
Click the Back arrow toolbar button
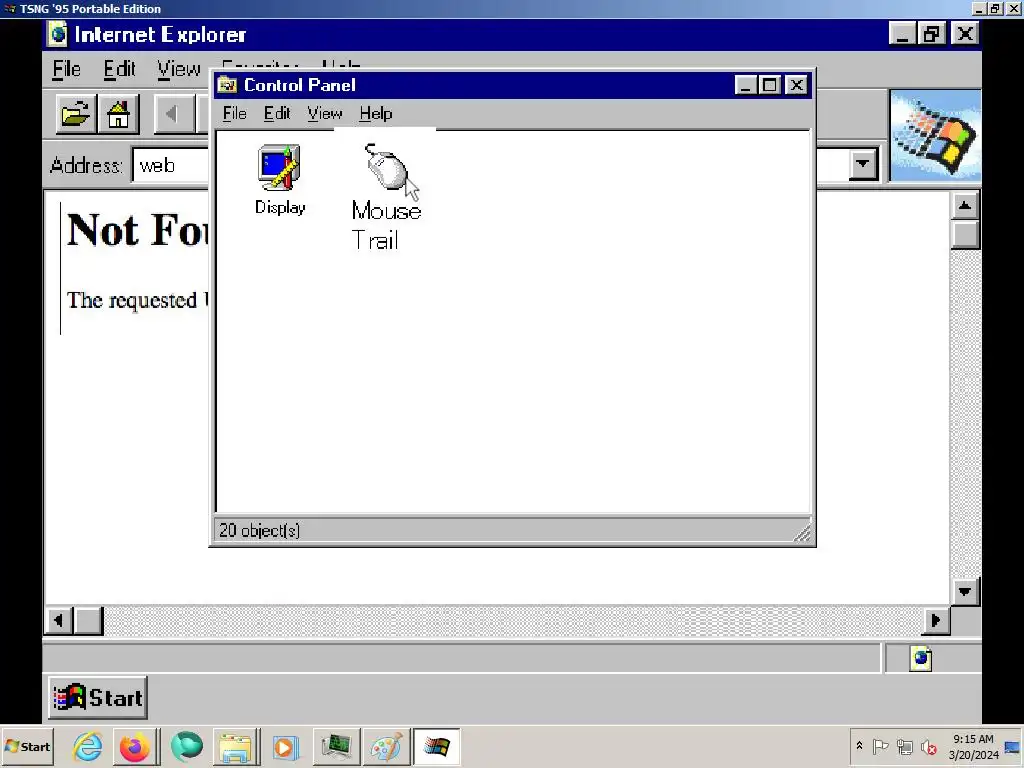point(174,114)
